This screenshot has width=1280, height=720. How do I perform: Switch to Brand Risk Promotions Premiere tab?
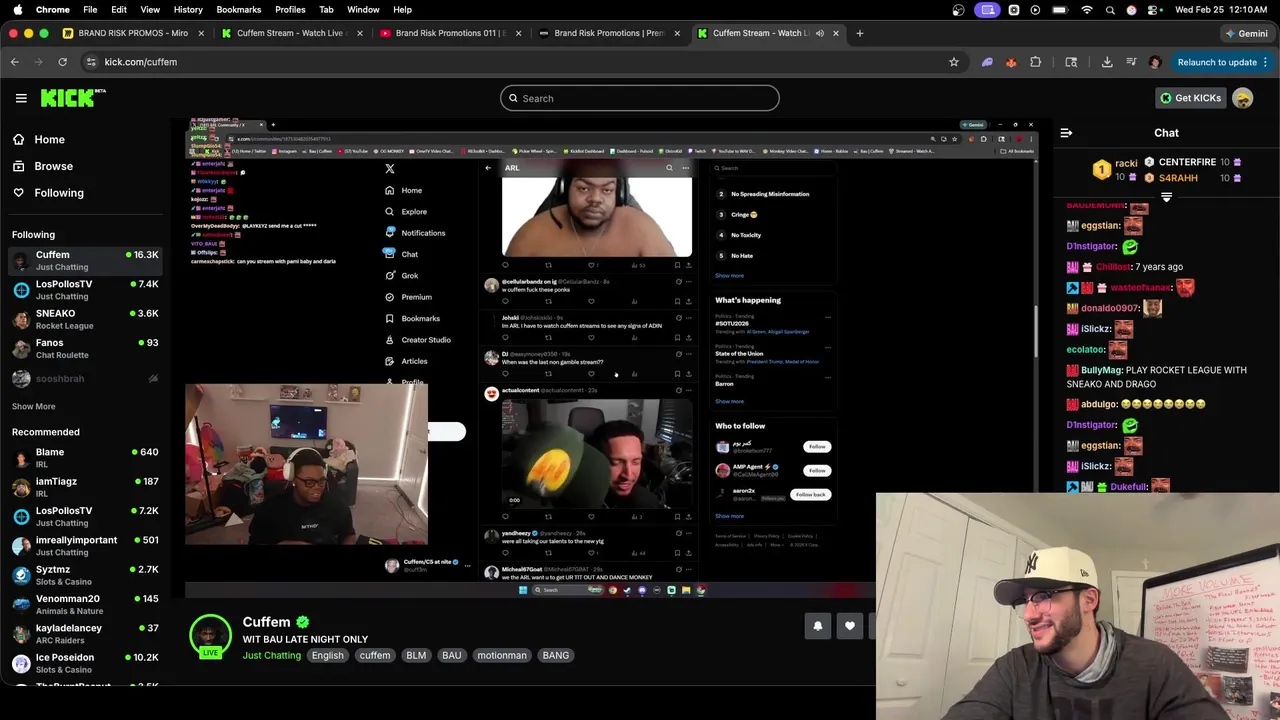pyautogui.click(x=608, y=33)
